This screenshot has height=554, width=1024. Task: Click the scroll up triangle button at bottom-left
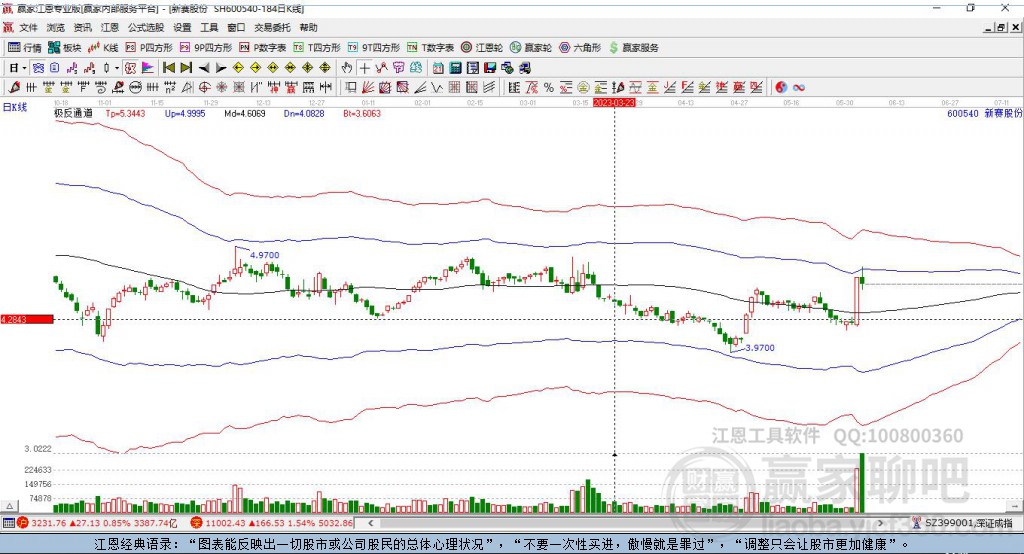tap(10, 506)
